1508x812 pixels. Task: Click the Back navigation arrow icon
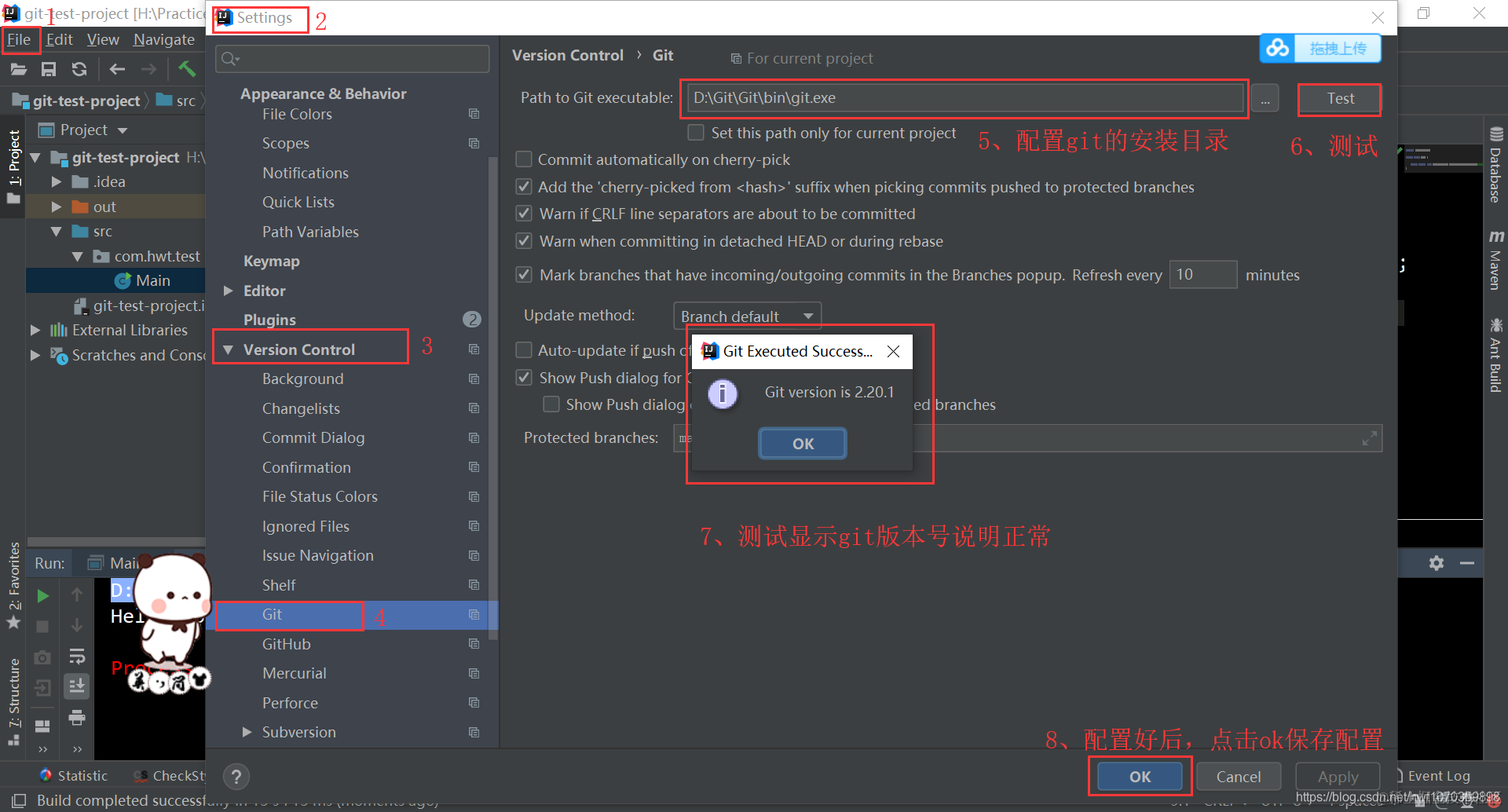pos(117,69)
